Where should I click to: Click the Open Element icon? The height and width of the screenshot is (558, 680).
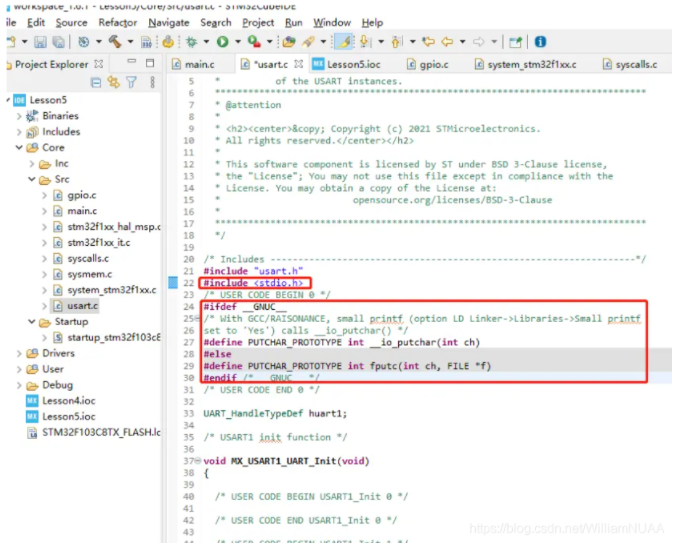point(289,42)
